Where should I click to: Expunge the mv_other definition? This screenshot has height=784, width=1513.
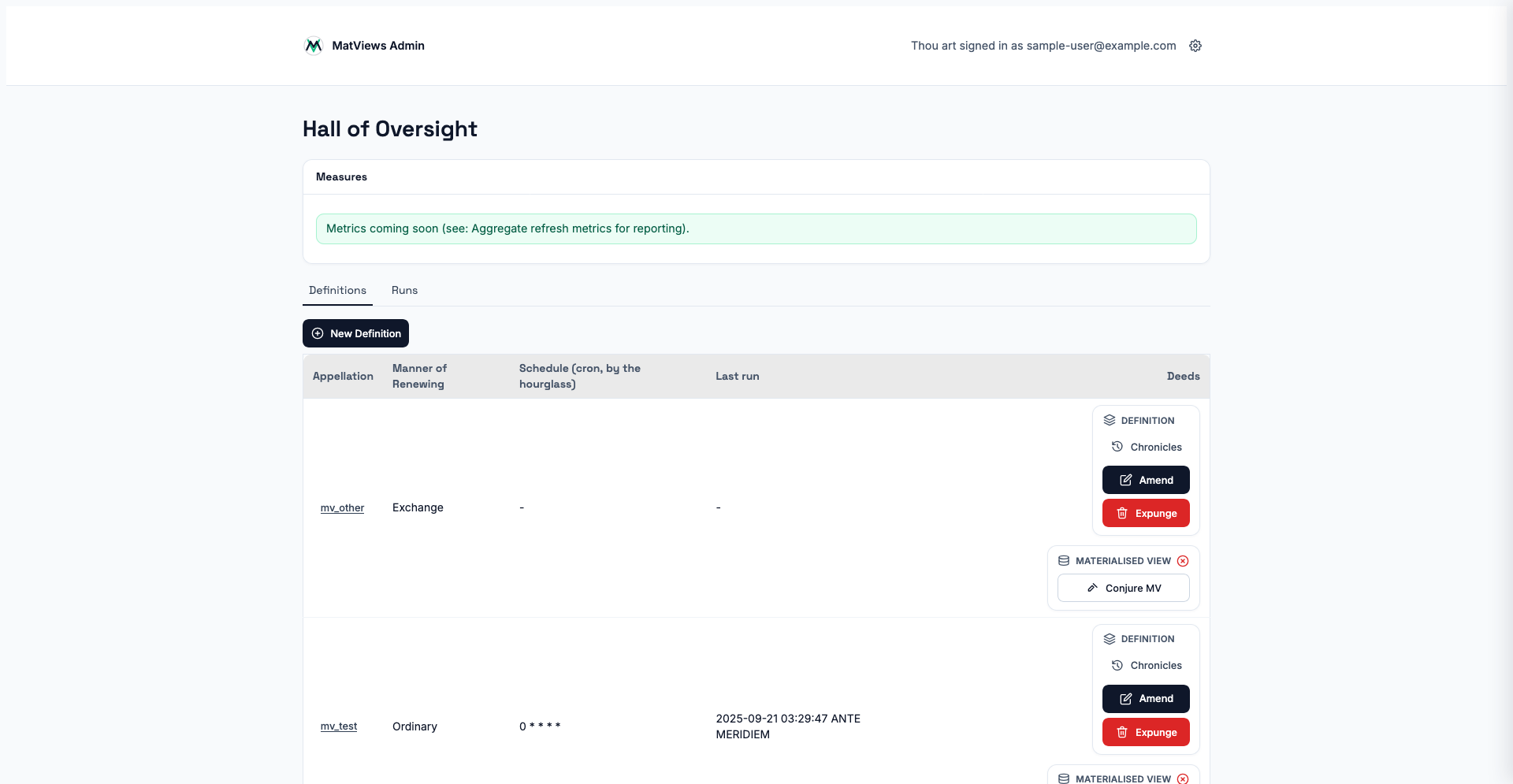pyautogui.click(x=1146, y=514)
